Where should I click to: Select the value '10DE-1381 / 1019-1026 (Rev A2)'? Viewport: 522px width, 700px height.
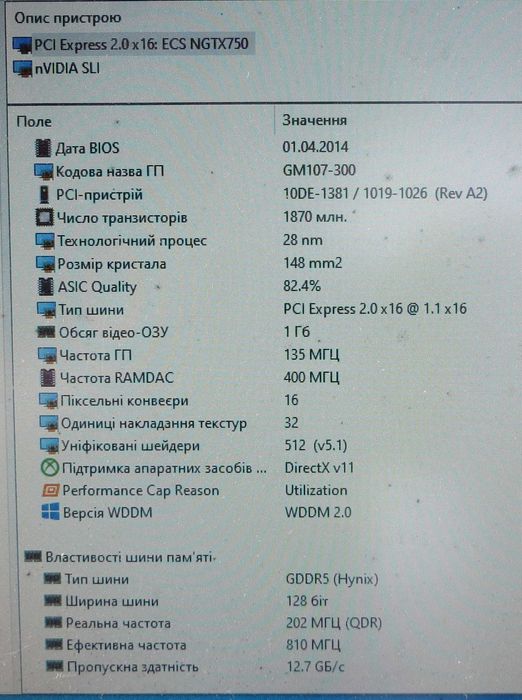(x=385, y=193)
